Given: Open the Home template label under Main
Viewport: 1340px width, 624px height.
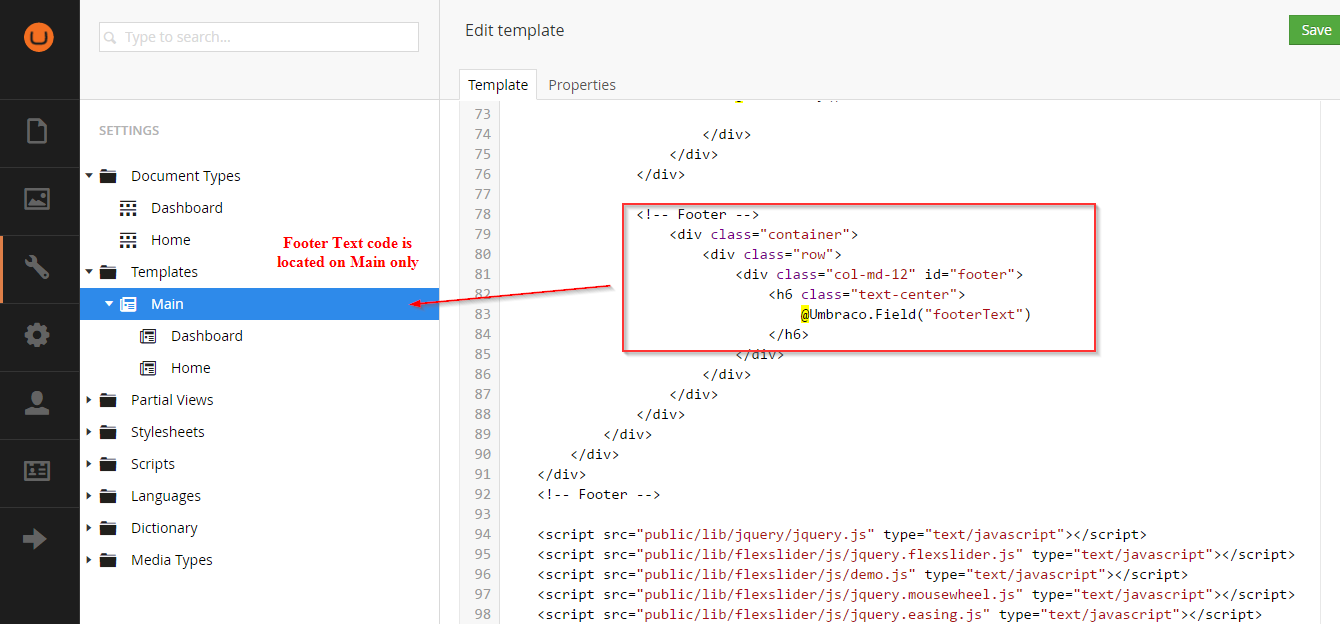Looking at the screenshot, I should click(x=191, y=368).
